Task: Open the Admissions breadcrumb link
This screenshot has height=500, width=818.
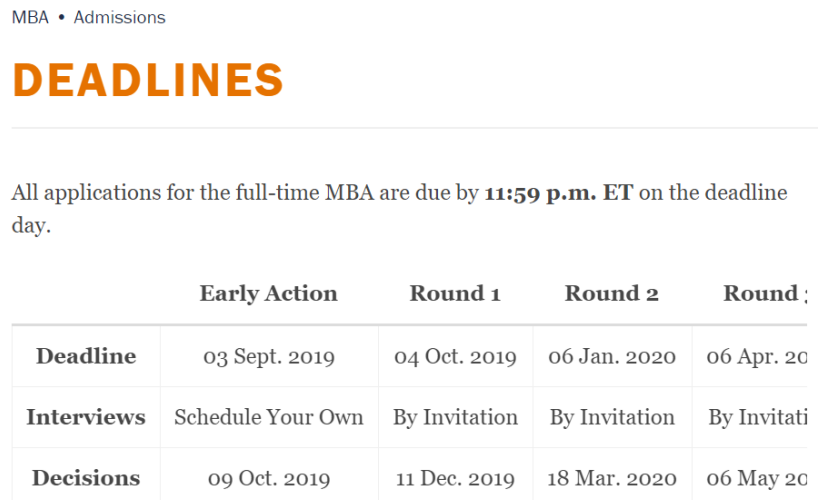Action: 119,17
